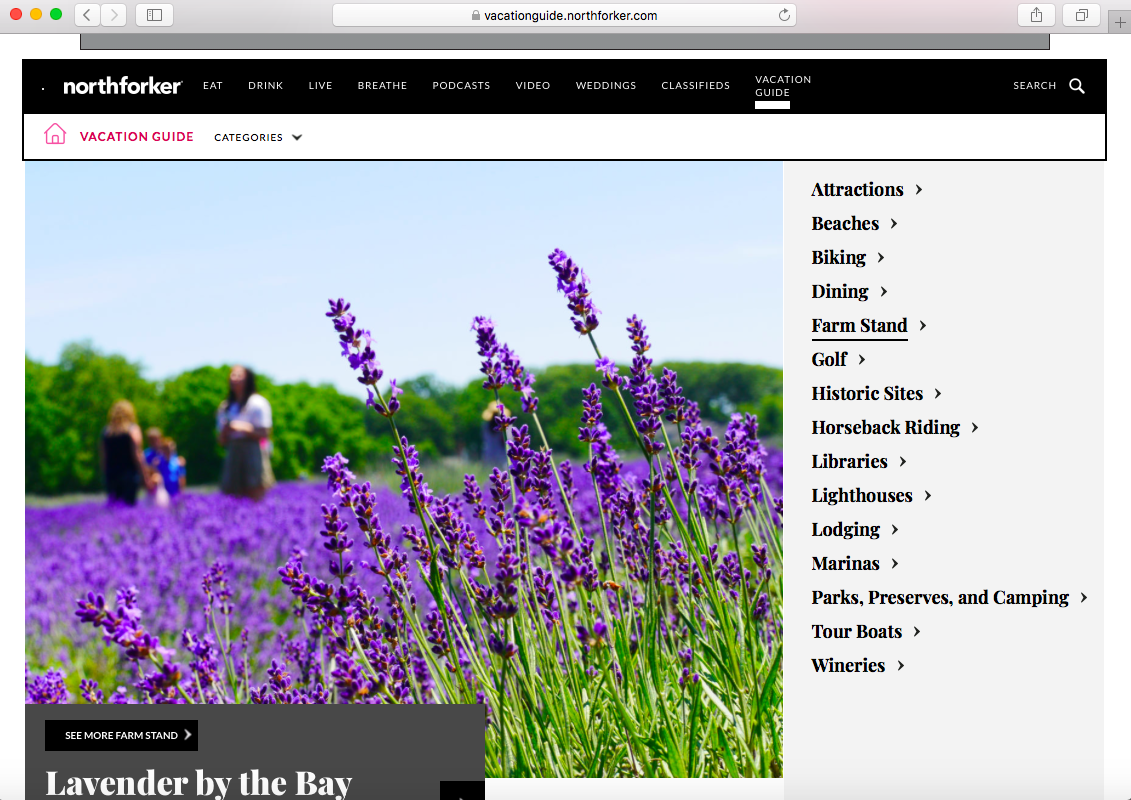1131x800 pixels.
Task: Open the EAT nav menu
Action: [213, 85]
